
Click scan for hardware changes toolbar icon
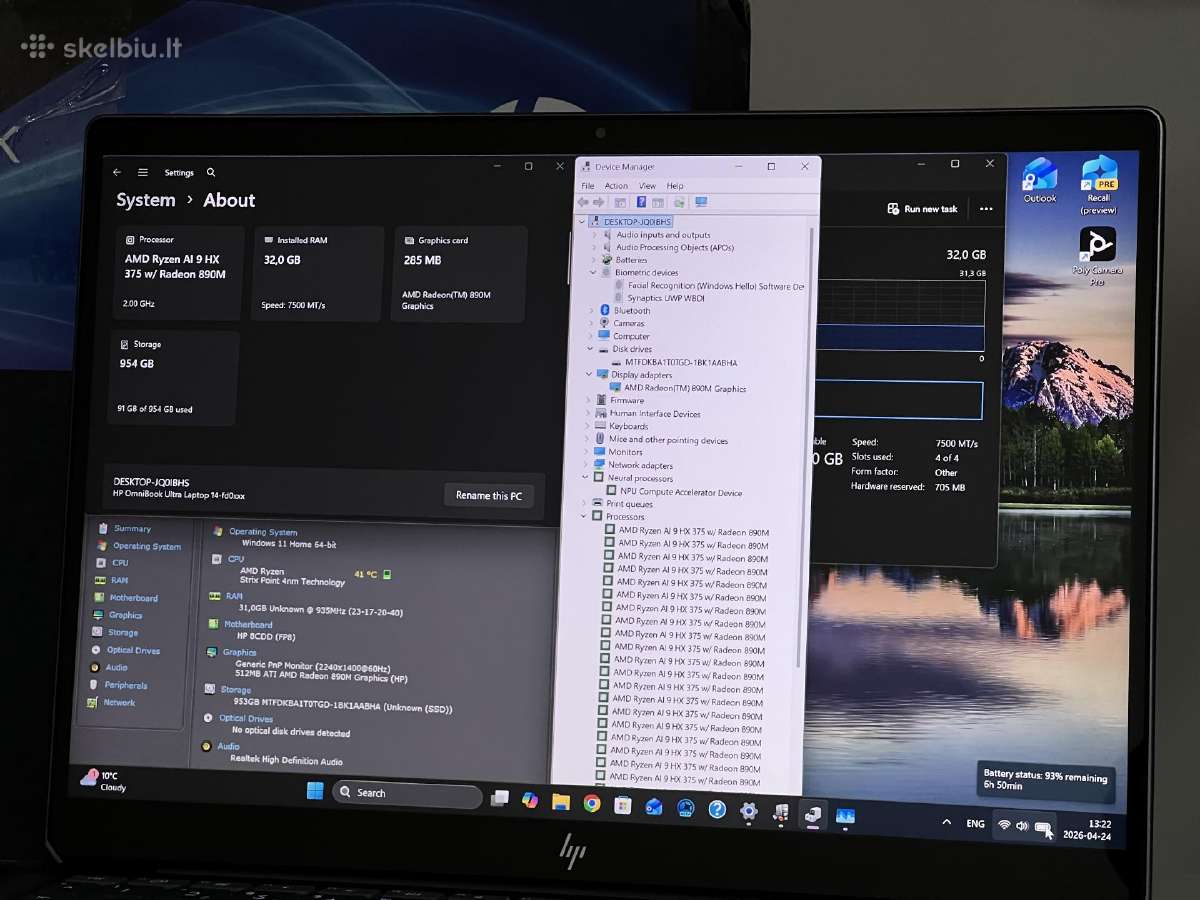pyautogui.click(x=679, y=202)
